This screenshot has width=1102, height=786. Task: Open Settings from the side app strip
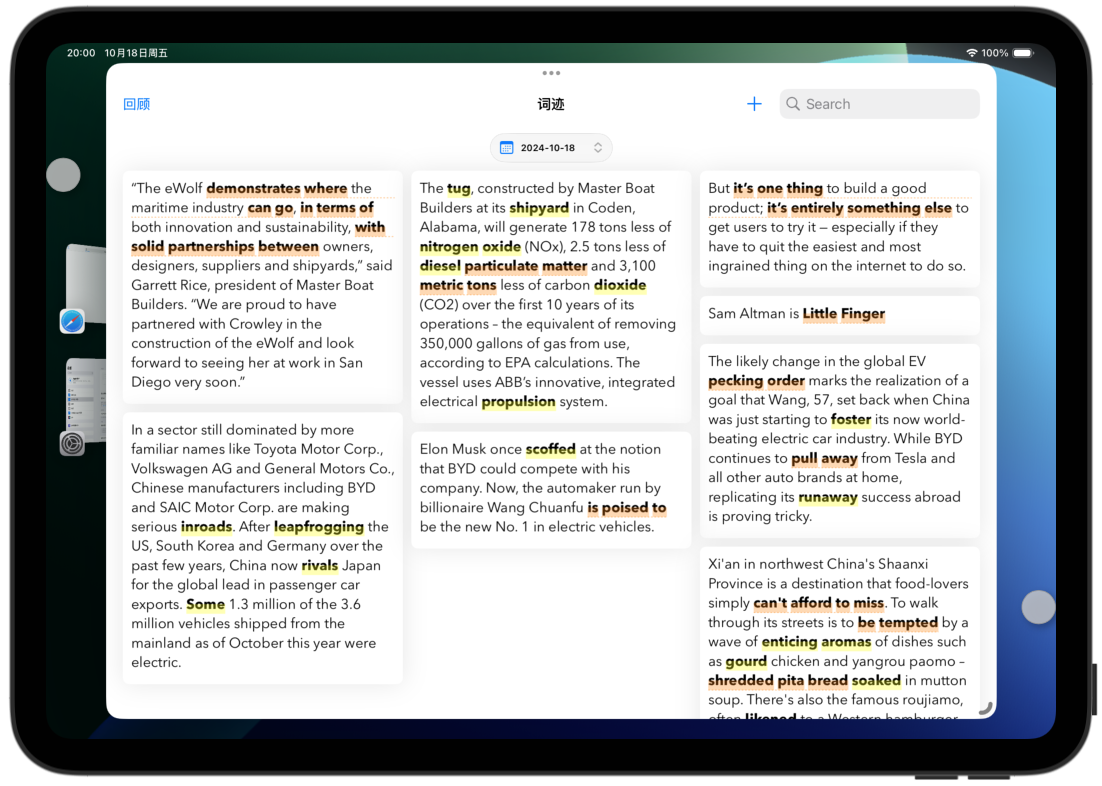click(72, 444)
